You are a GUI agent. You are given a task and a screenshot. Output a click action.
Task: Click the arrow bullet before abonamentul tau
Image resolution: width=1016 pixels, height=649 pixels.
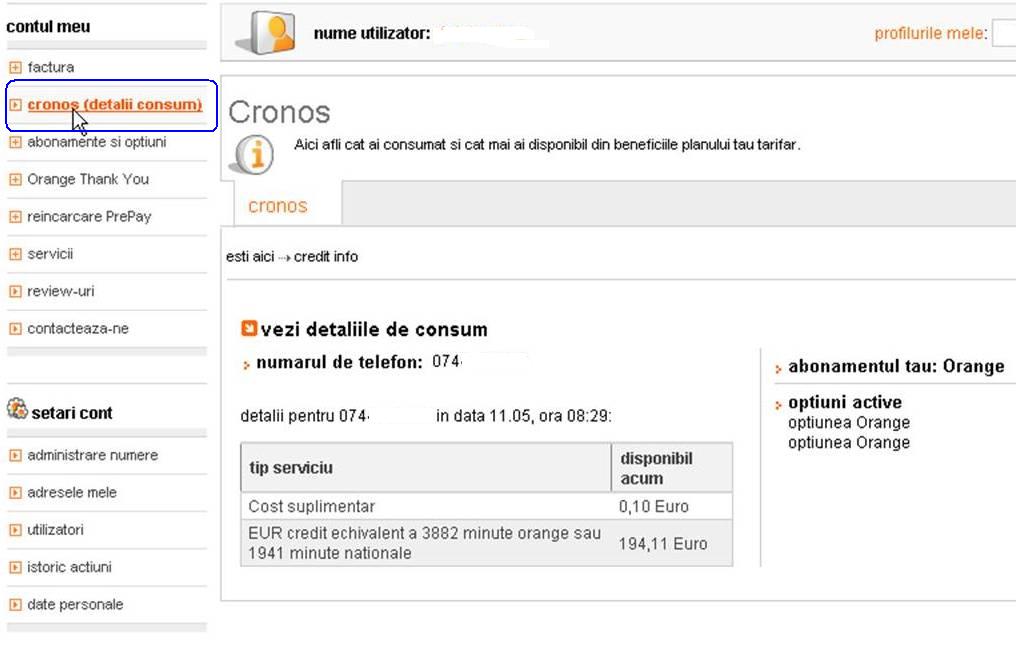(778, 369)
